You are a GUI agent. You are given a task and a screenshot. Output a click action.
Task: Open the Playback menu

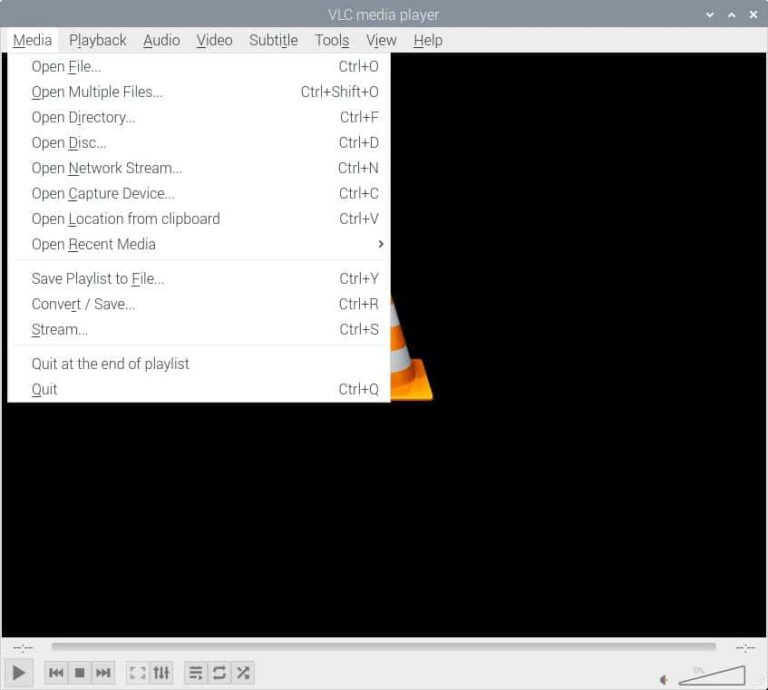click(97, 40)
